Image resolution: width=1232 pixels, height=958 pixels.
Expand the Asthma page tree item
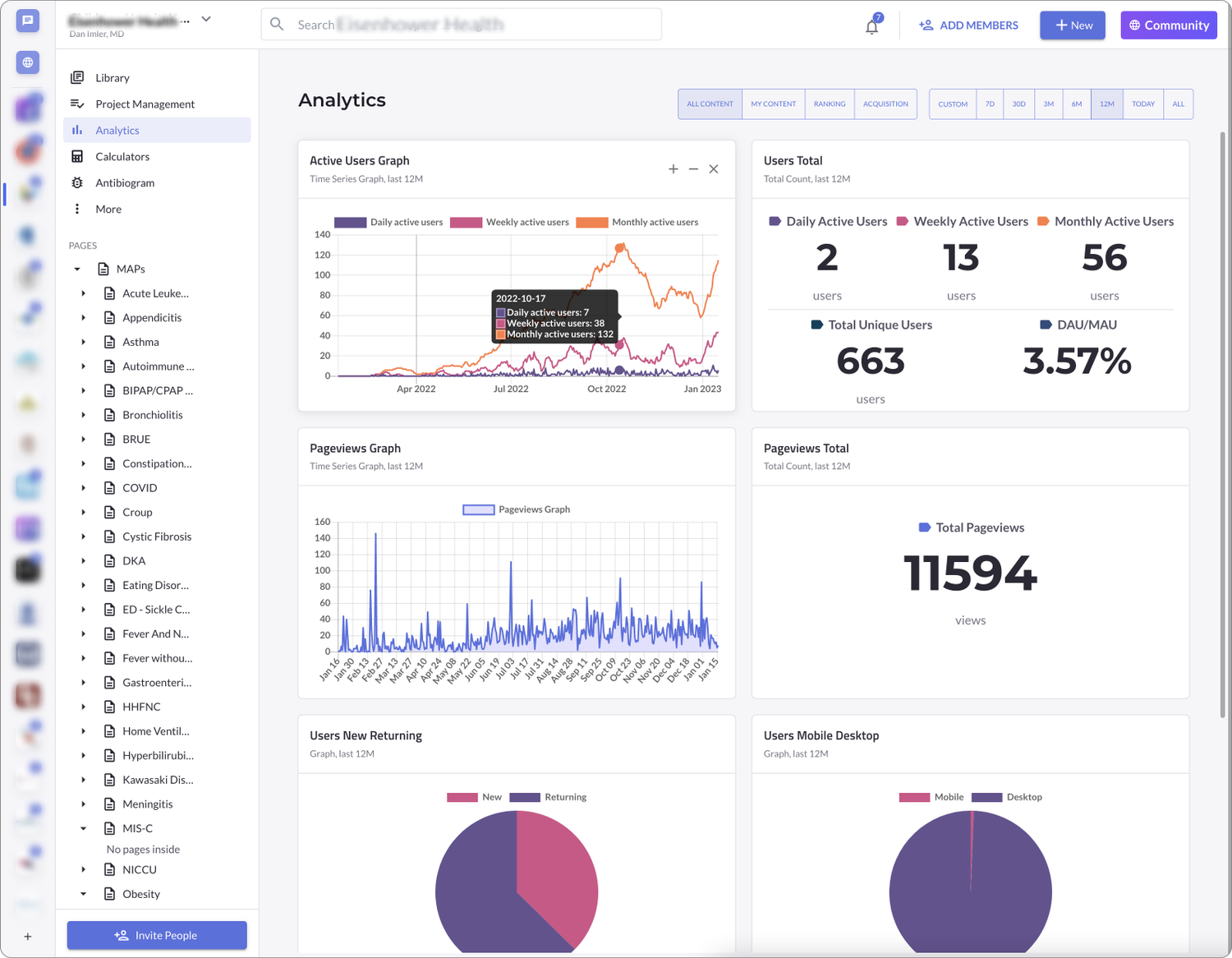pos(83,342)
